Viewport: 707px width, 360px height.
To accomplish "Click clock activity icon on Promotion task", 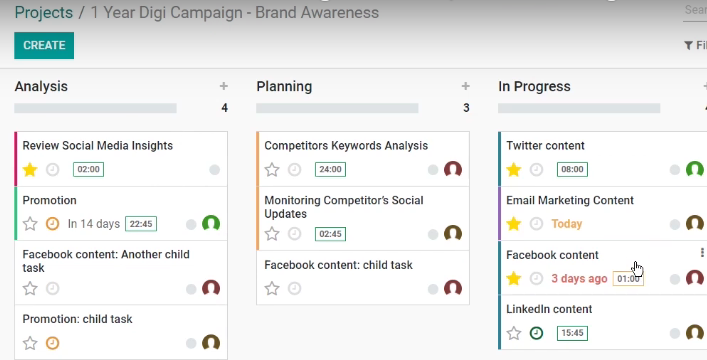I will tap(52, 224).
